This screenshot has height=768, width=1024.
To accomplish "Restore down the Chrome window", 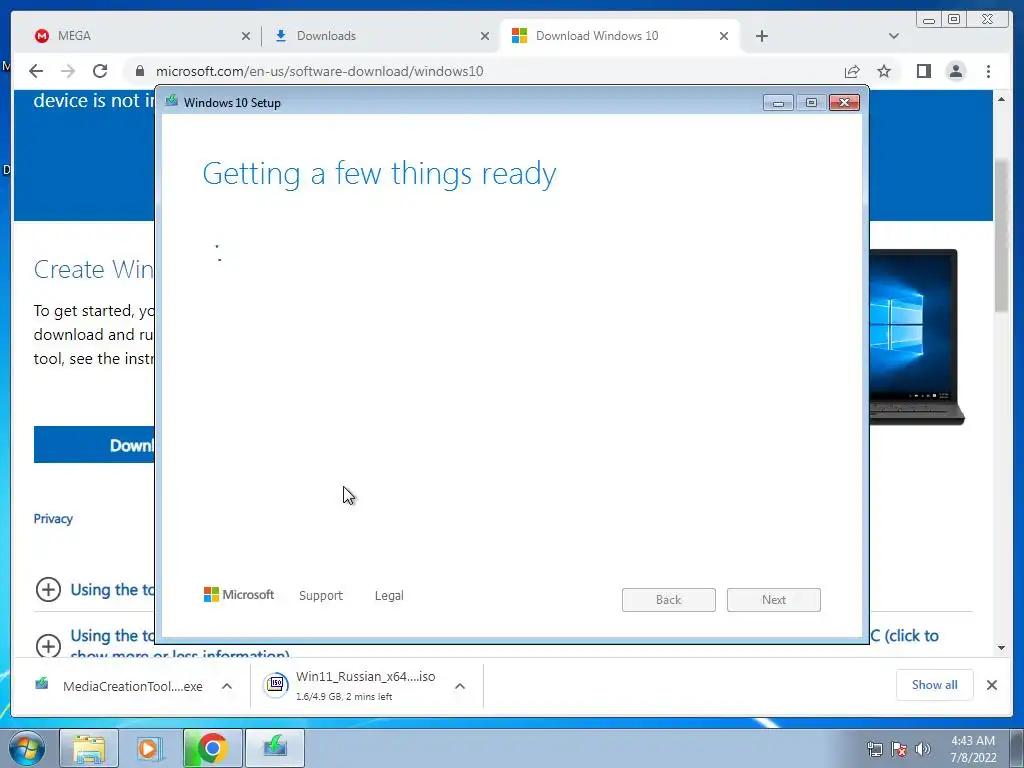I will tap(954, 19).
